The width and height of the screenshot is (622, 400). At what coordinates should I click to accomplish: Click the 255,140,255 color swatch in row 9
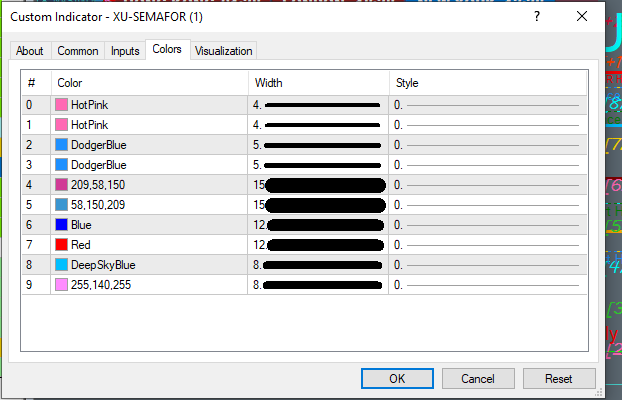pos(62,285)
